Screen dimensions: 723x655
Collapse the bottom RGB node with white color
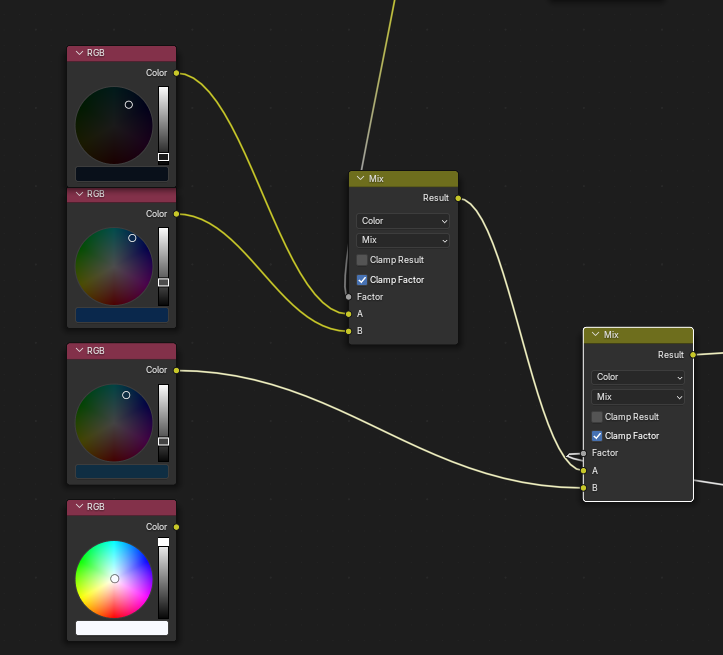click(79, 507)
